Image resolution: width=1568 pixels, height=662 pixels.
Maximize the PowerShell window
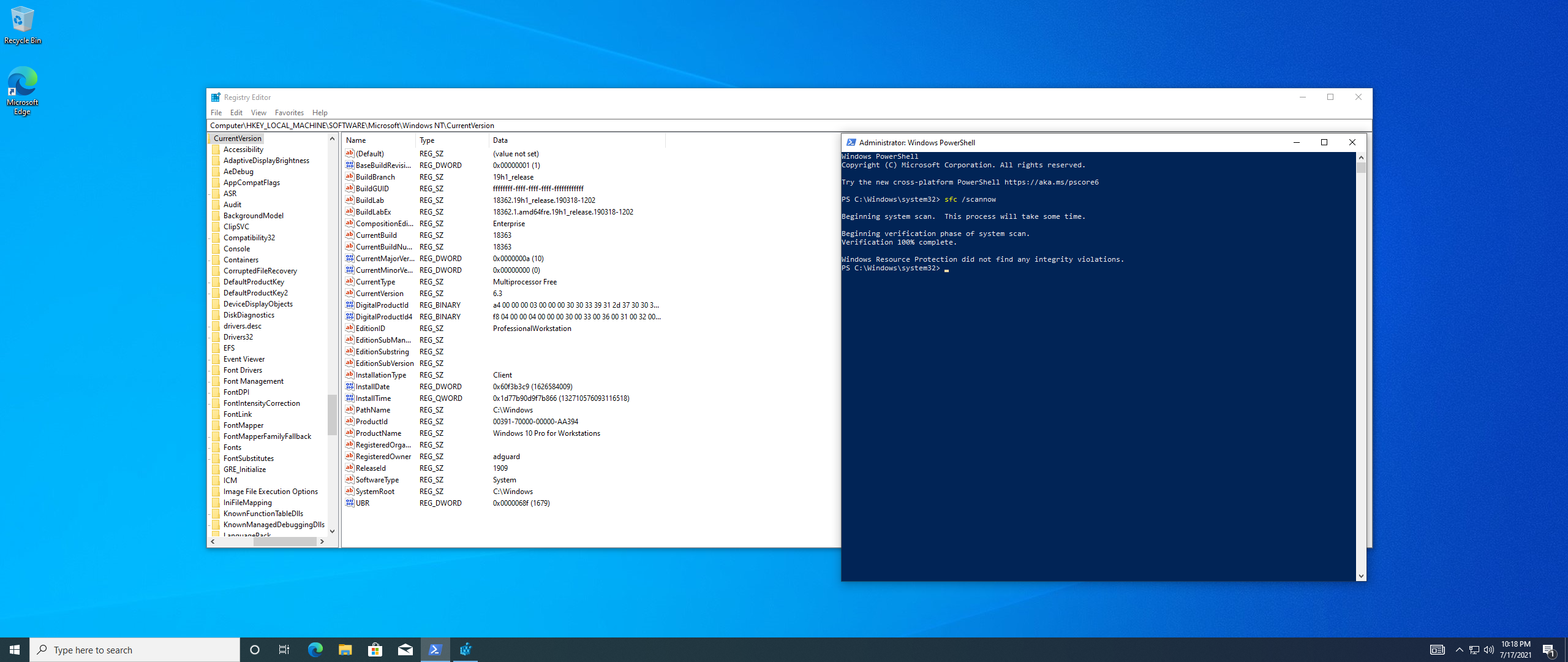coord(1324,142)
